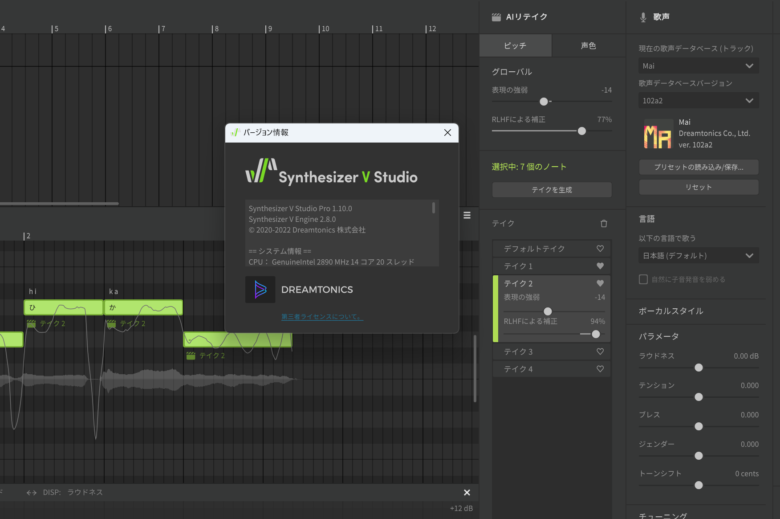Image resolution: width=780 pixels, height=519 pixels.
Task: Click the trash icon in the テイク section
Action: pos(603,224)
